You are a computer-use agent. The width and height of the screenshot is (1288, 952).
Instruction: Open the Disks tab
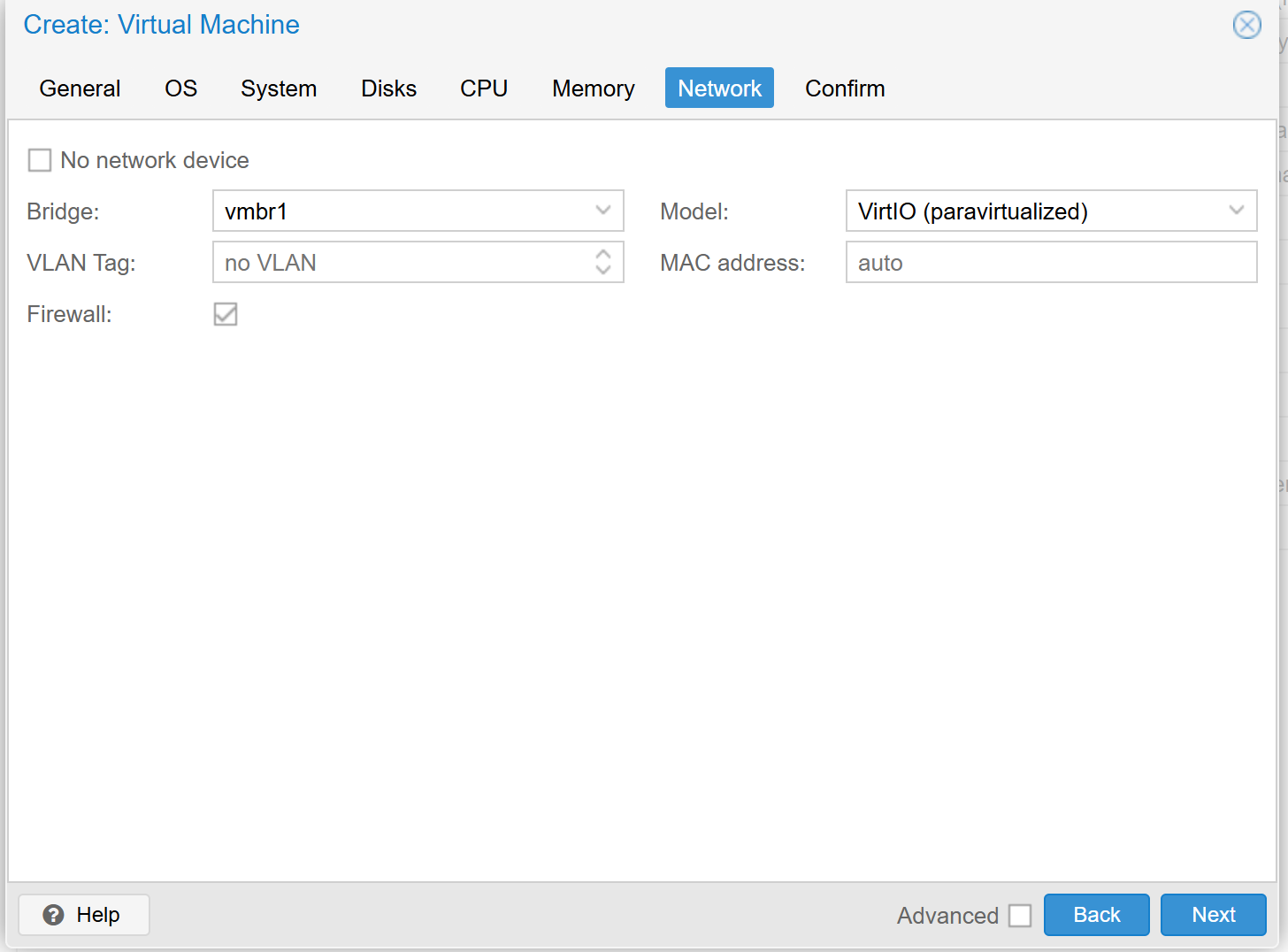388,88
